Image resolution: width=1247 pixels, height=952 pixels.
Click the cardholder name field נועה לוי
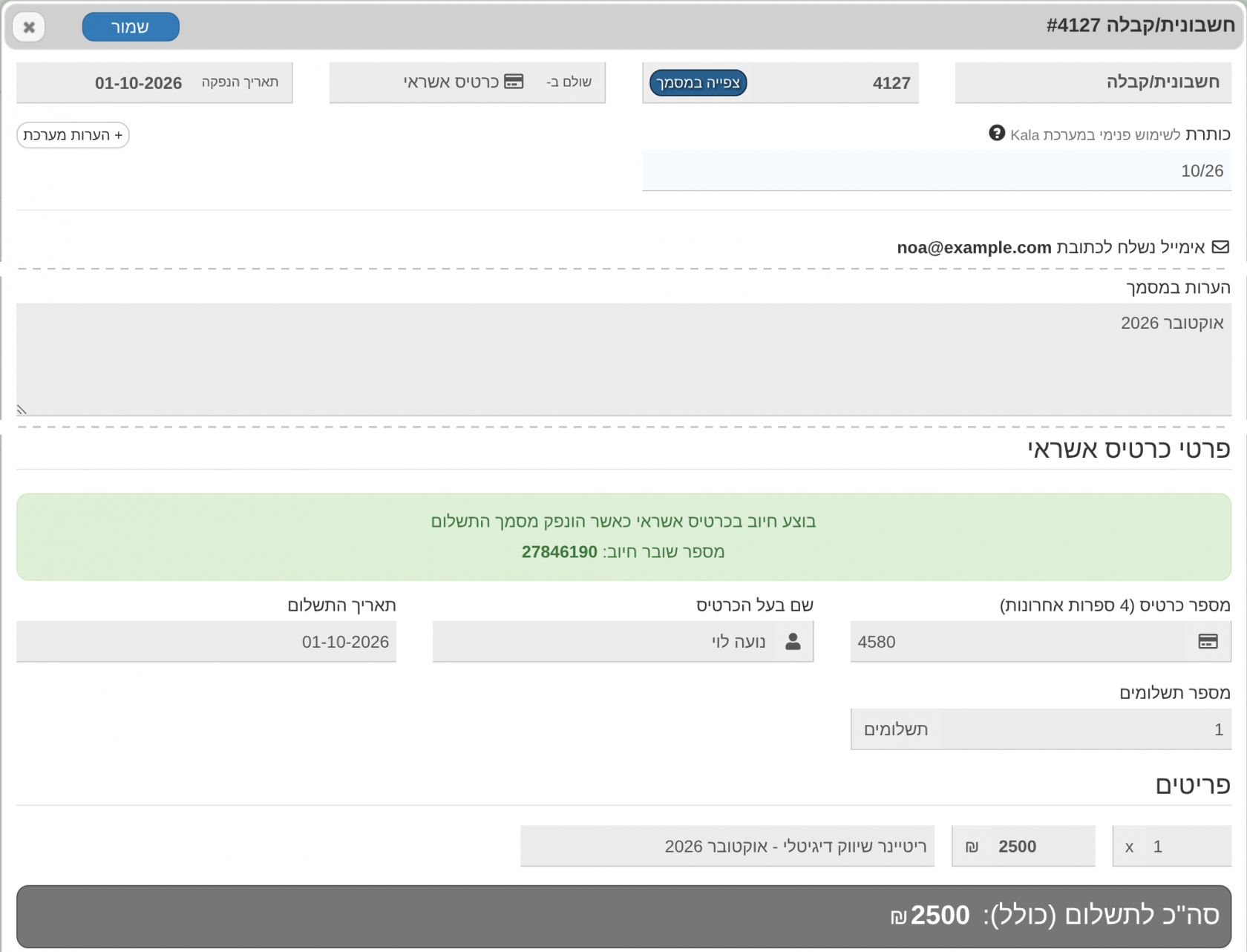click(623, 642)
